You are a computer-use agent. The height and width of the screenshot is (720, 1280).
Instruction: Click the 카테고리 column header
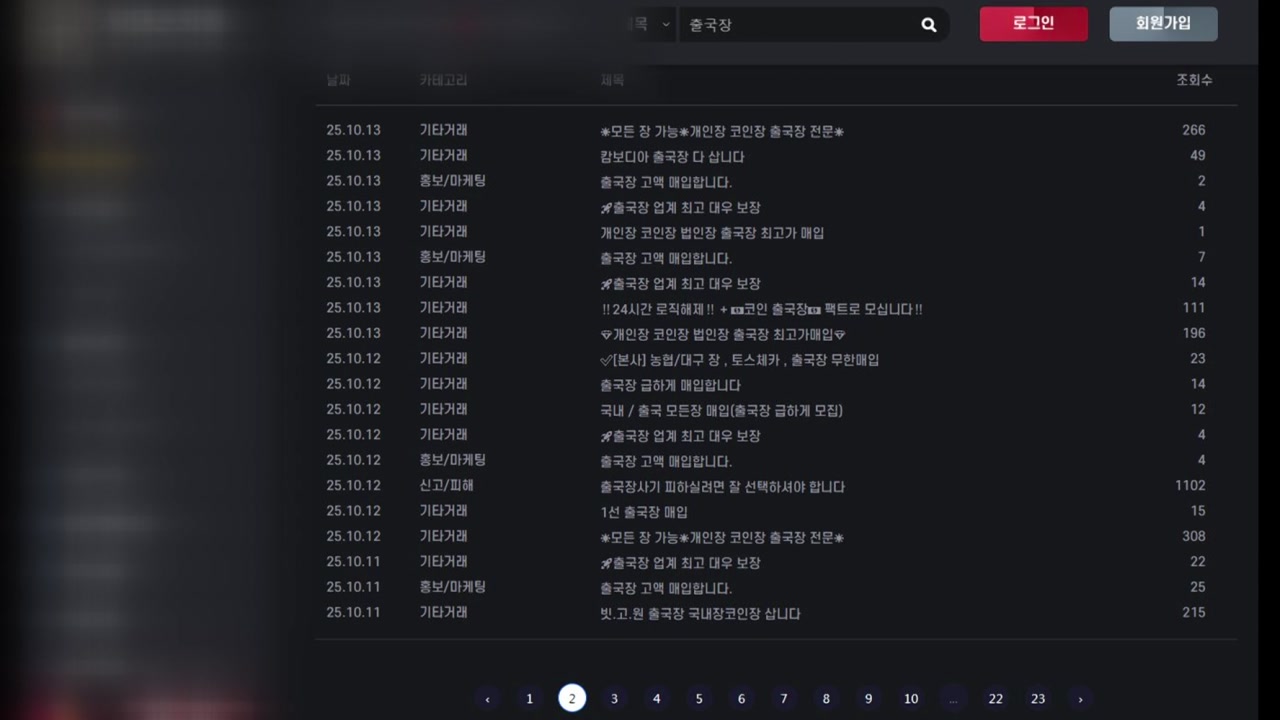(x=443, y=80)
